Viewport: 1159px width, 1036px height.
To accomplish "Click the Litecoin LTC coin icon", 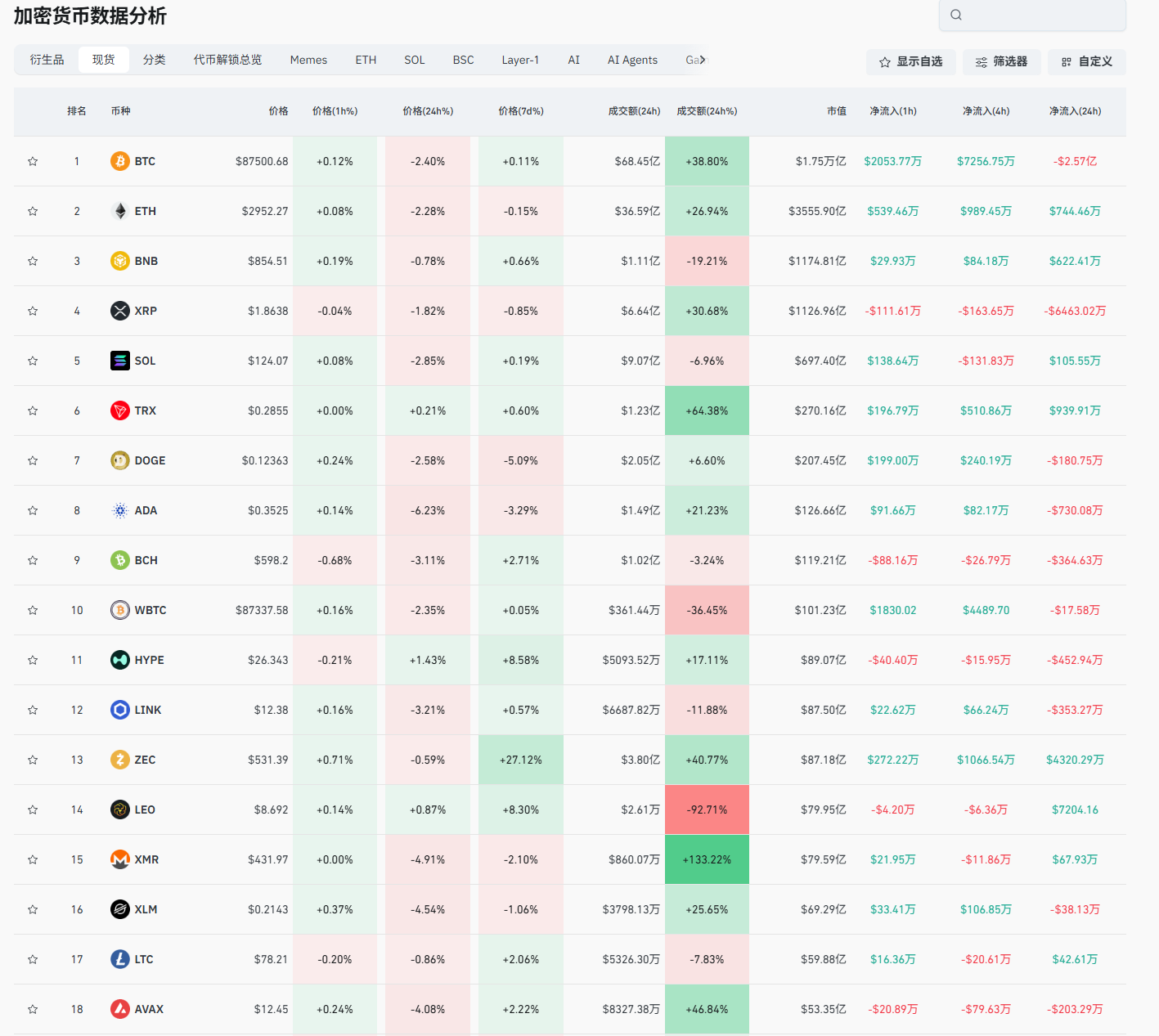I will [x=120, y=959].
